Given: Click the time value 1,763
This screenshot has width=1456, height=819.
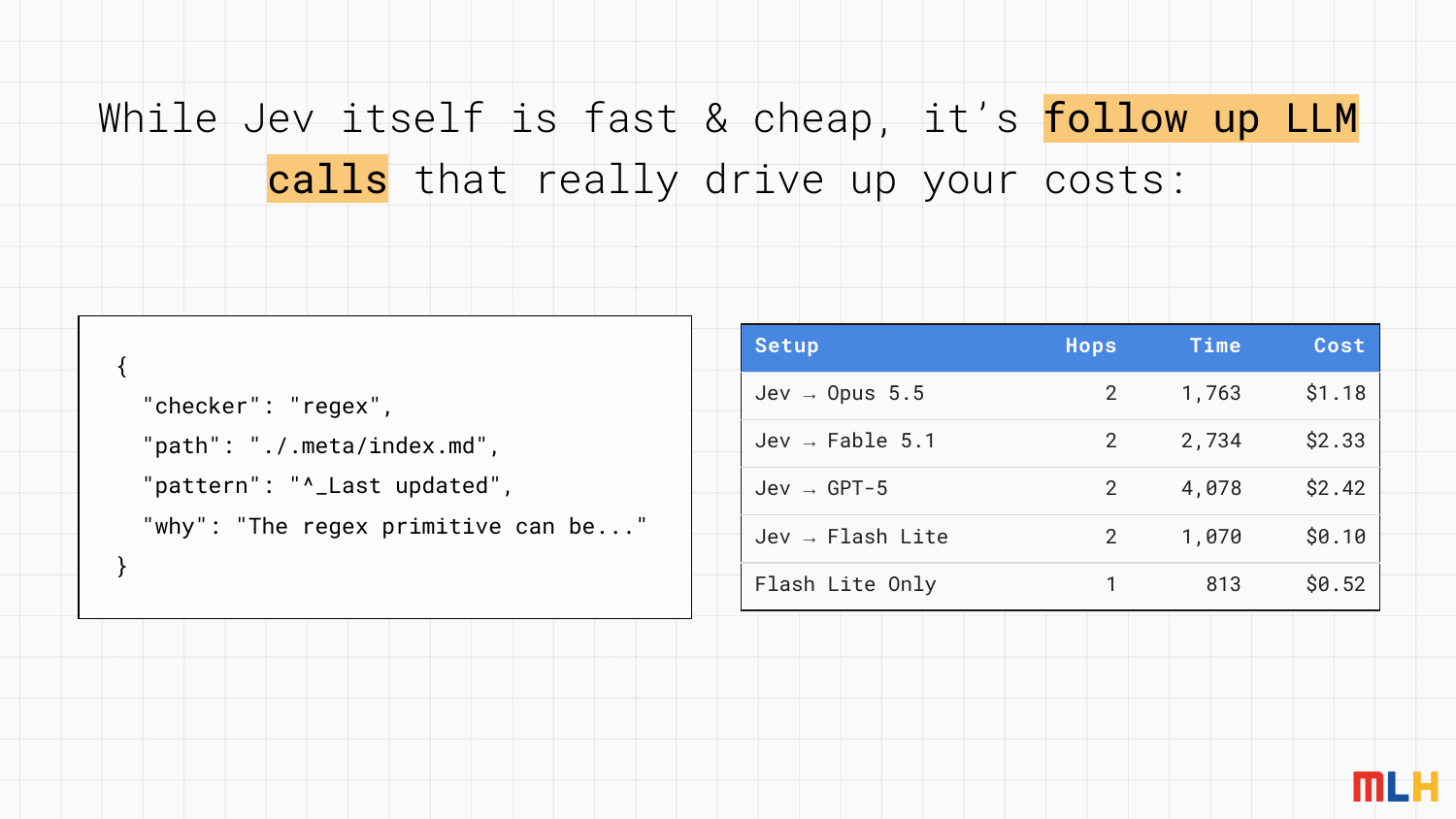Looking at the screenshot, I should pyautogui.click(x=1211, y=394).
